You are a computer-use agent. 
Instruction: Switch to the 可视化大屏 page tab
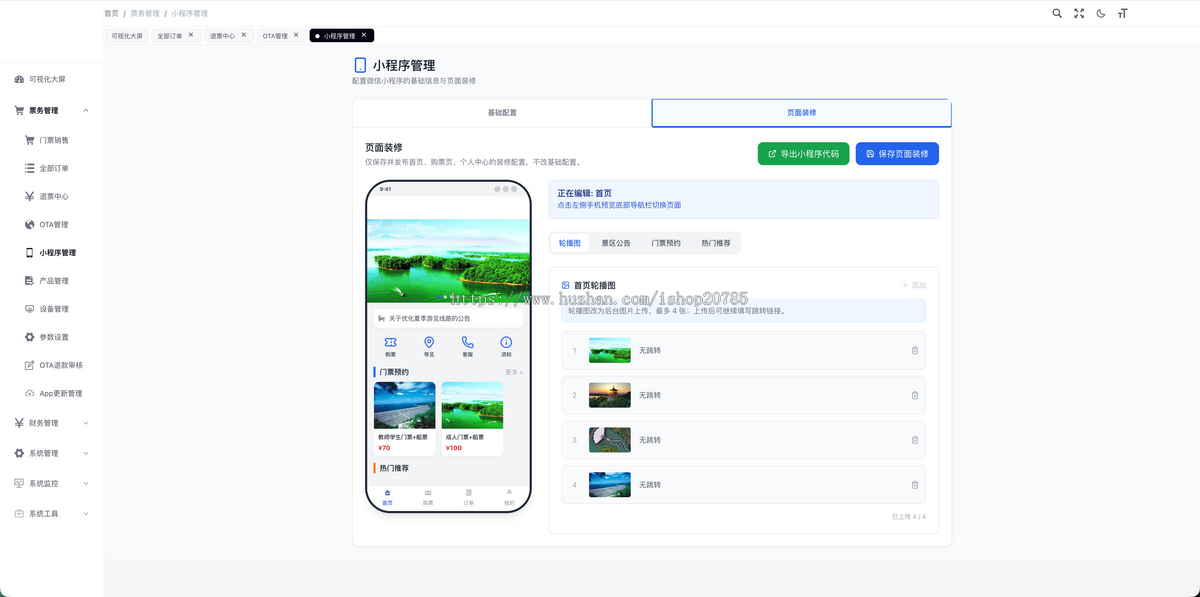pos(127,35)
